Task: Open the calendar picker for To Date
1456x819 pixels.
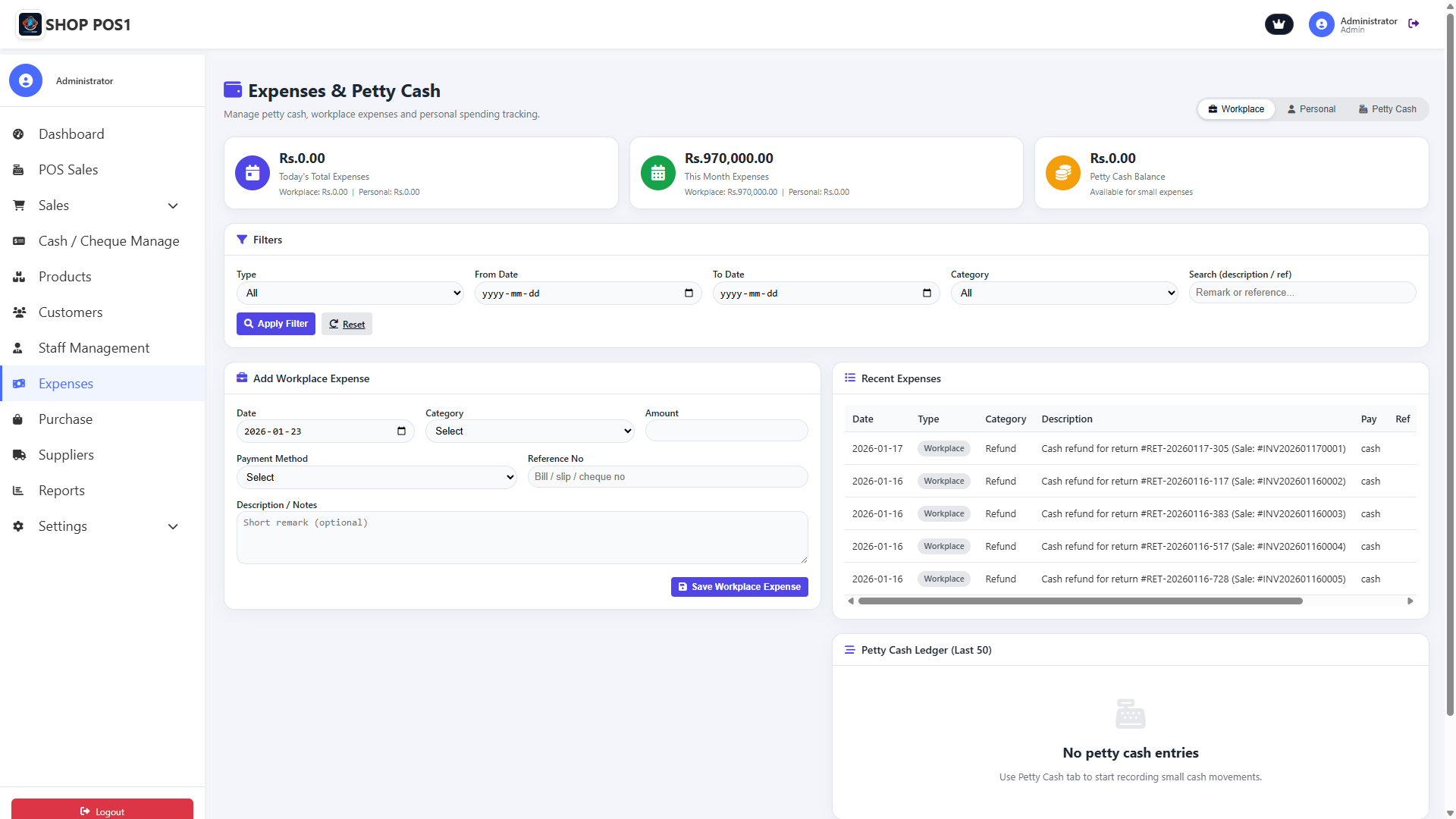Action: tap(927, 293)
